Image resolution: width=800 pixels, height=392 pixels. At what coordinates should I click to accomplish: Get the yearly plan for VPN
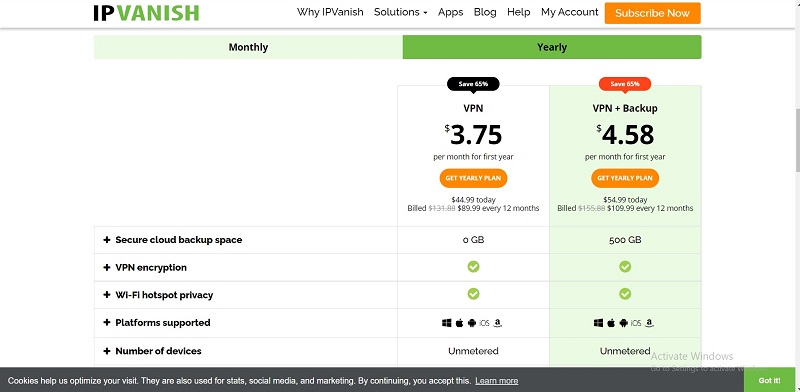473,178
